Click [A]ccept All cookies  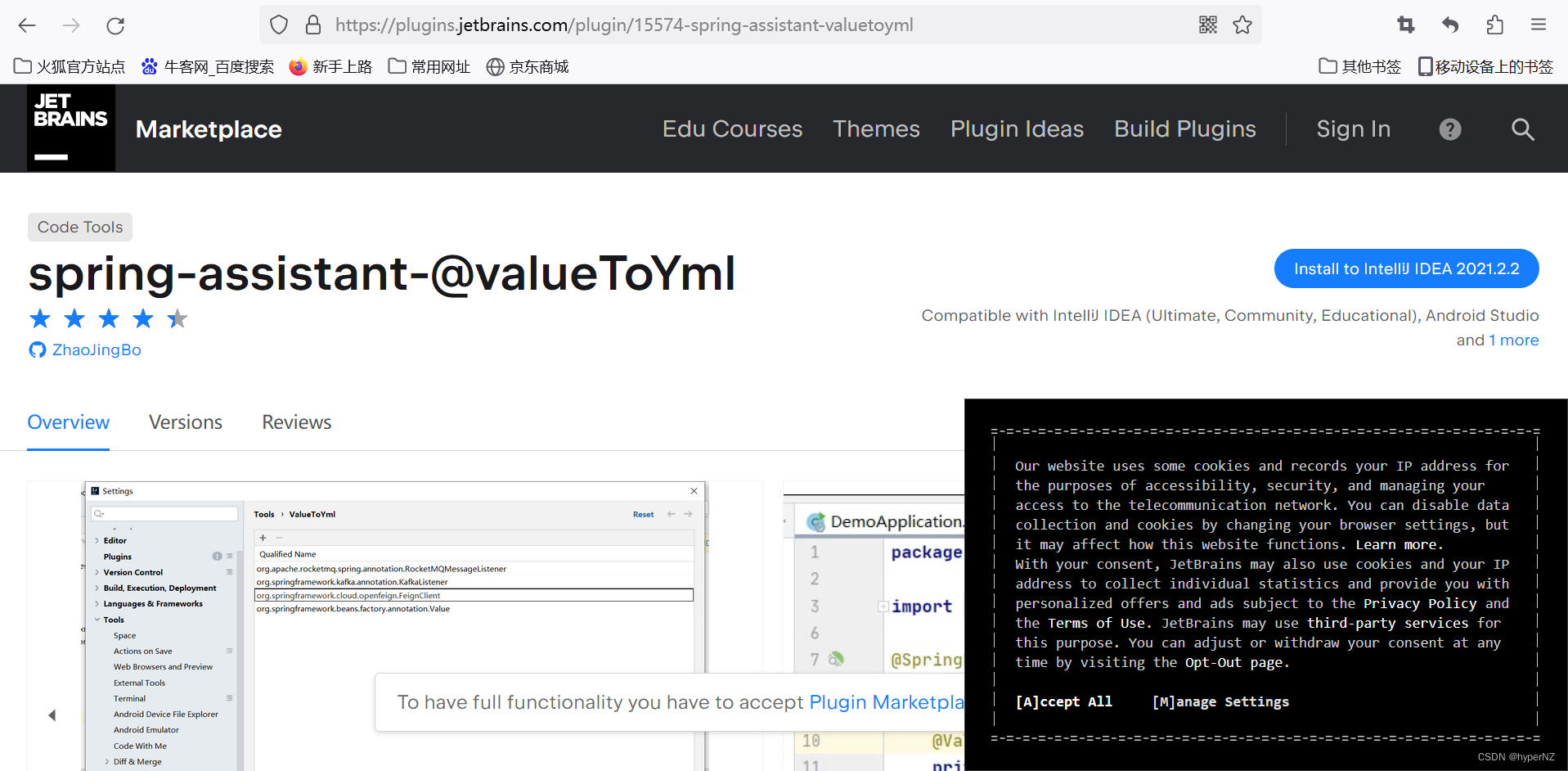pyautogui.click(x=1063, y=701)
